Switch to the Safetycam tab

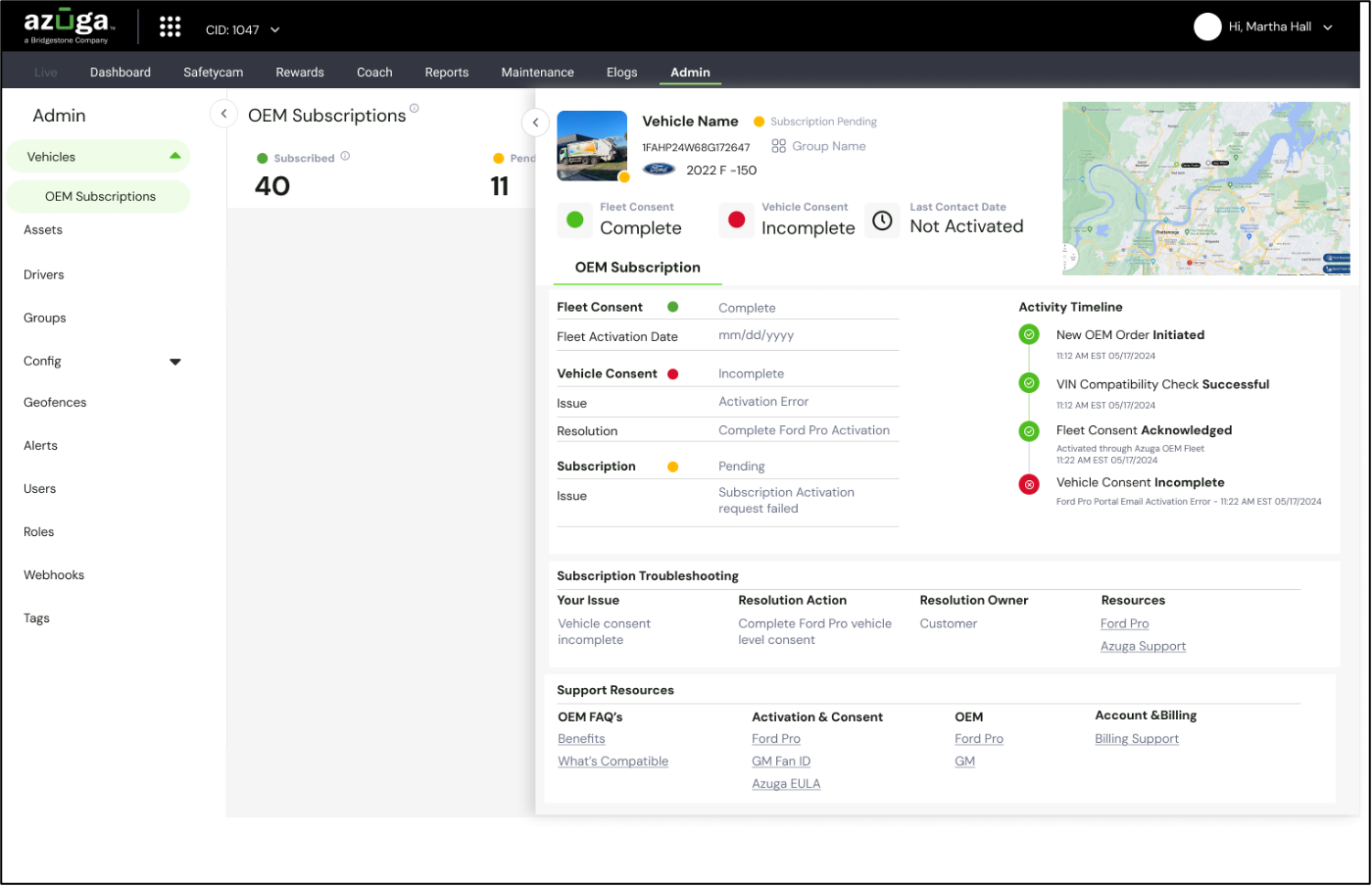click(x=214, y=73)
